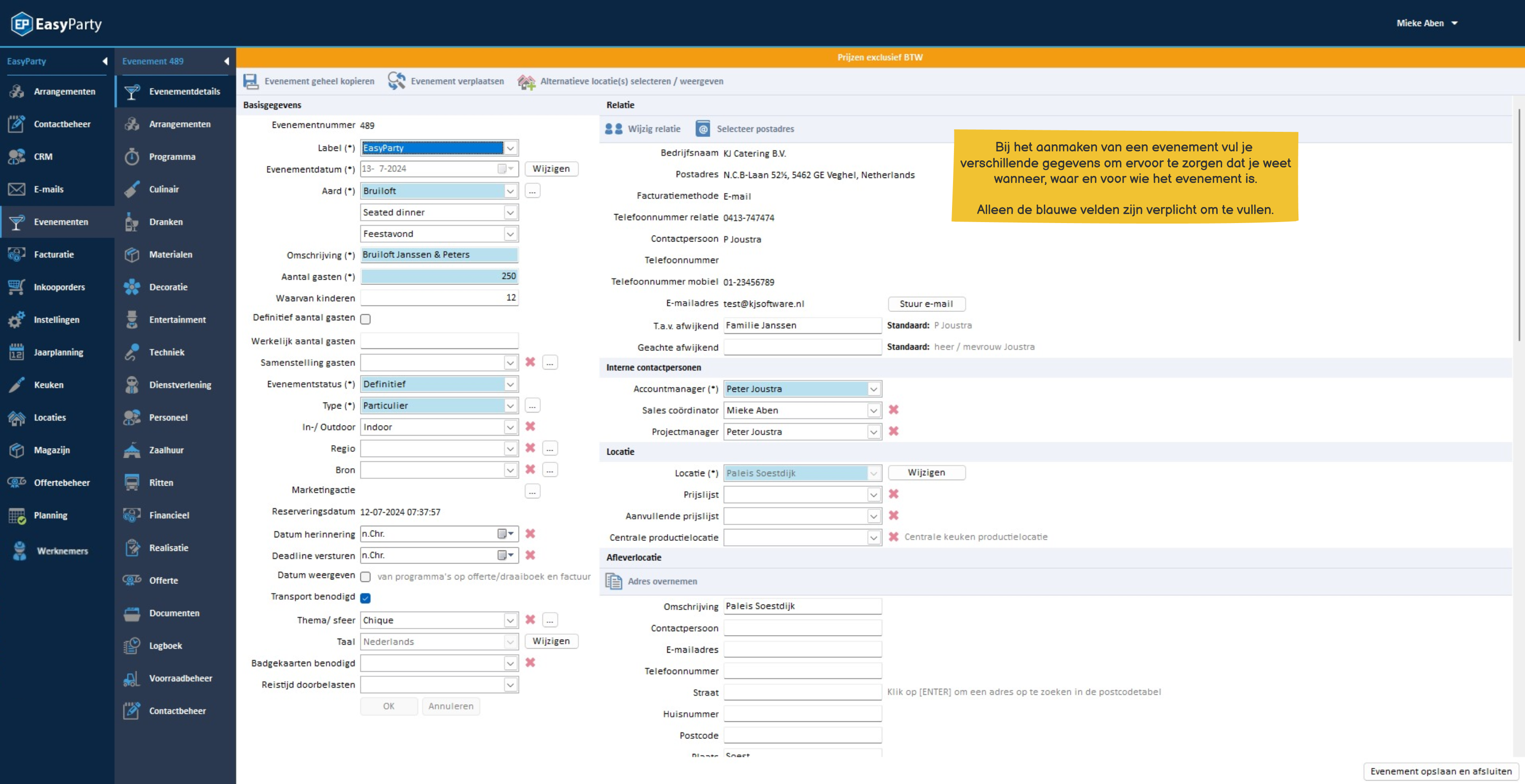1525x784 pixels.
Task: Click Wijzigen next to Taal
Action: [x=551, y=641]
